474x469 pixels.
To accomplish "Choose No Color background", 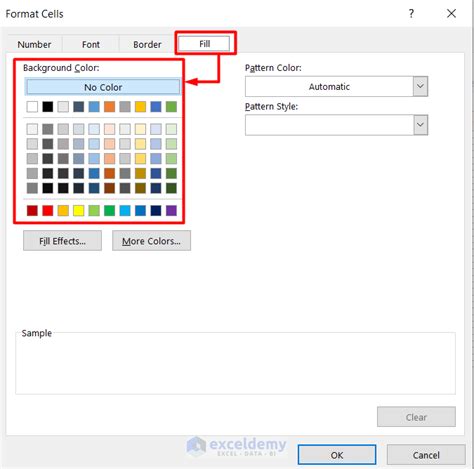I will tap(103, 87).
